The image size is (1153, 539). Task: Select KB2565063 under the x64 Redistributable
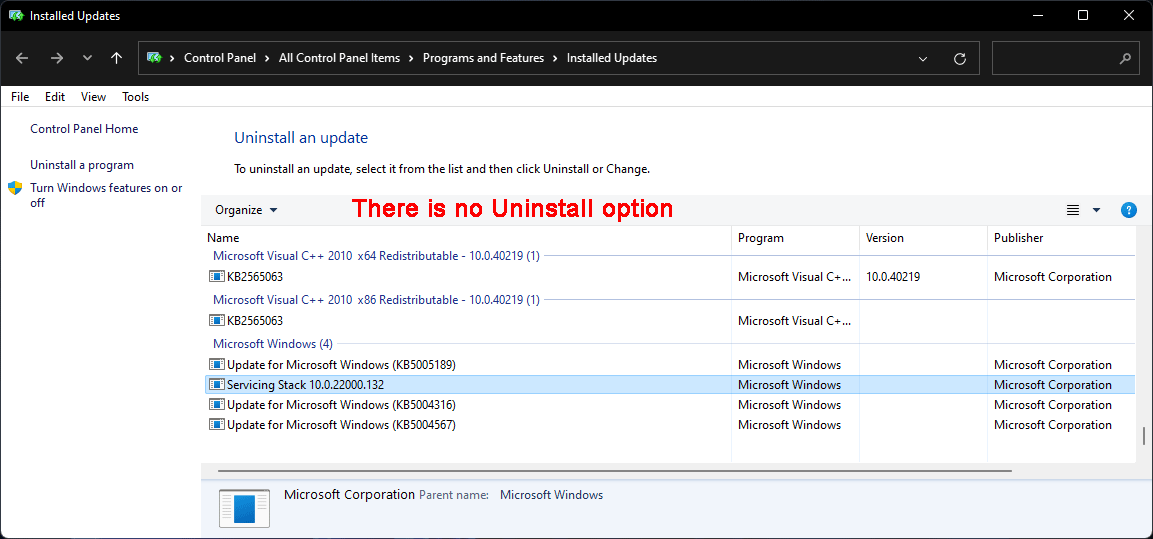668,277
